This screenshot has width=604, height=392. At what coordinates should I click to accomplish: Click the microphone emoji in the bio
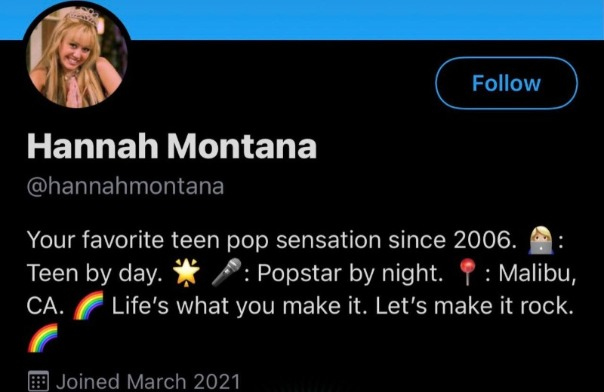pos(226,273)
